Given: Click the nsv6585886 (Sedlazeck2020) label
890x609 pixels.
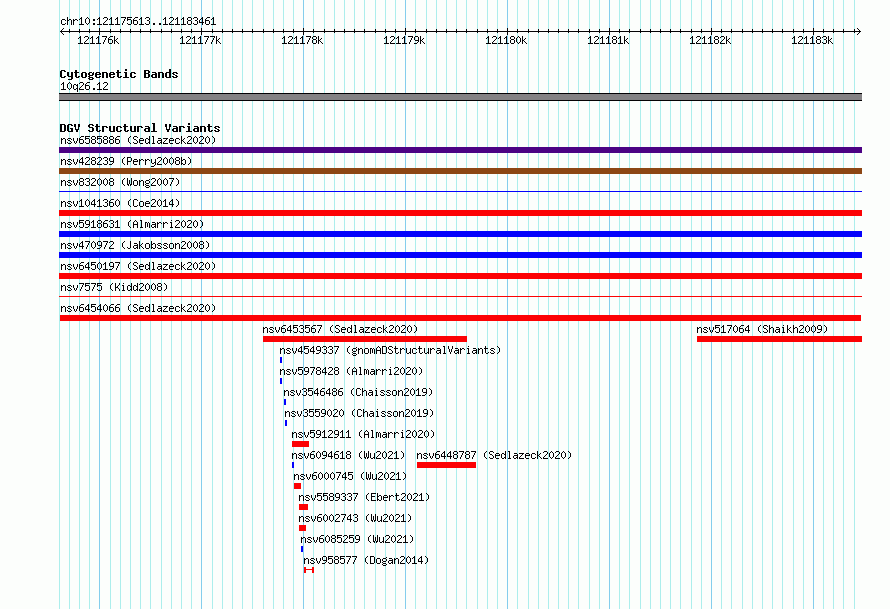Looking at the screenshot, I should point(138,140).
